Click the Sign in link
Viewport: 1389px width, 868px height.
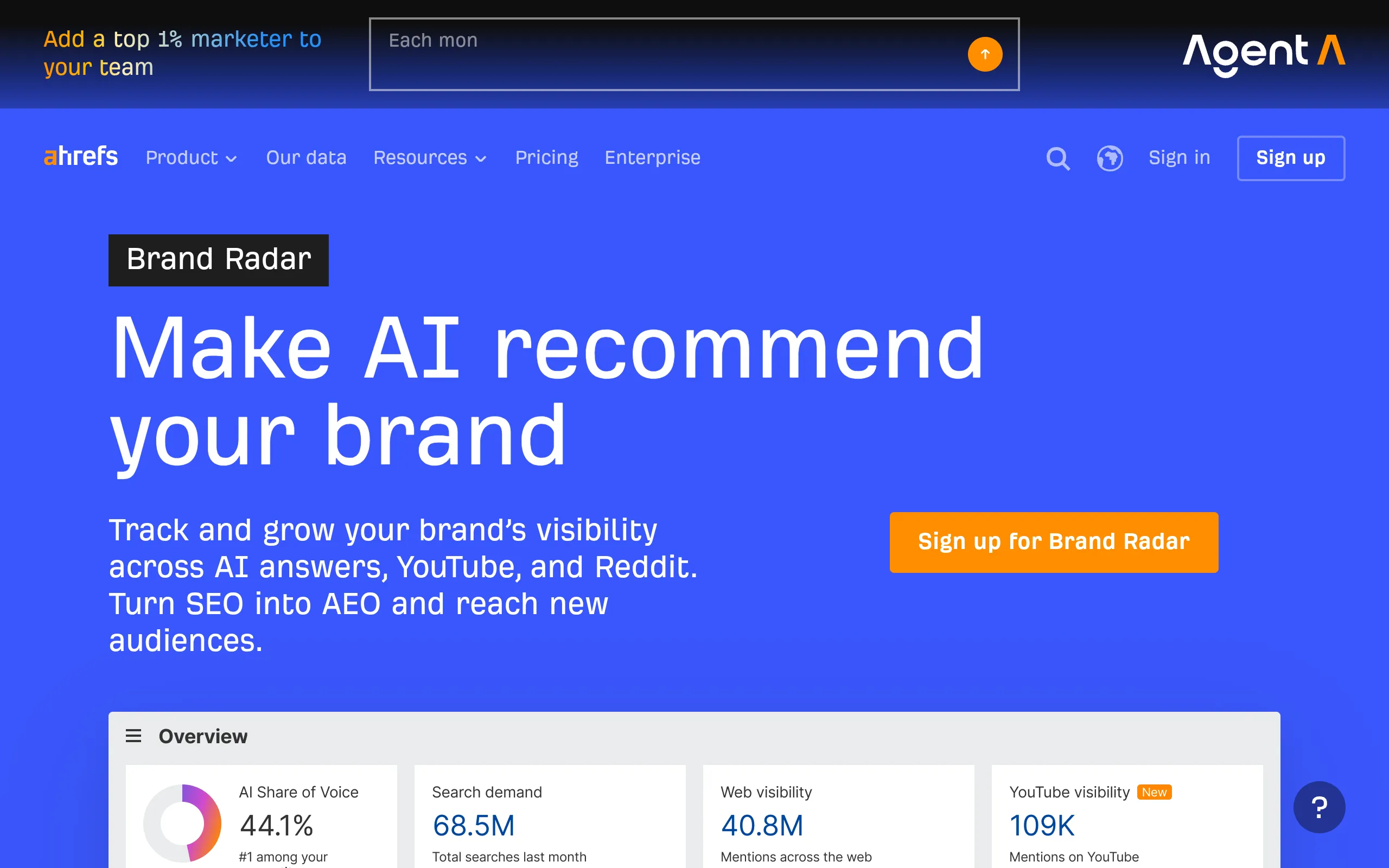1179,158
